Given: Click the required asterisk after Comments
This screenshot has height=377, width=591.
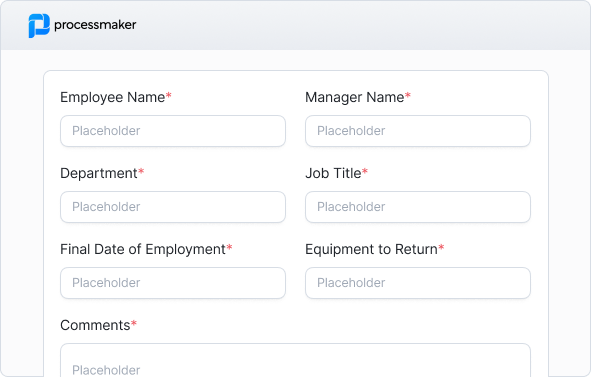Looking at the screenshot, I should coord(134,323).
